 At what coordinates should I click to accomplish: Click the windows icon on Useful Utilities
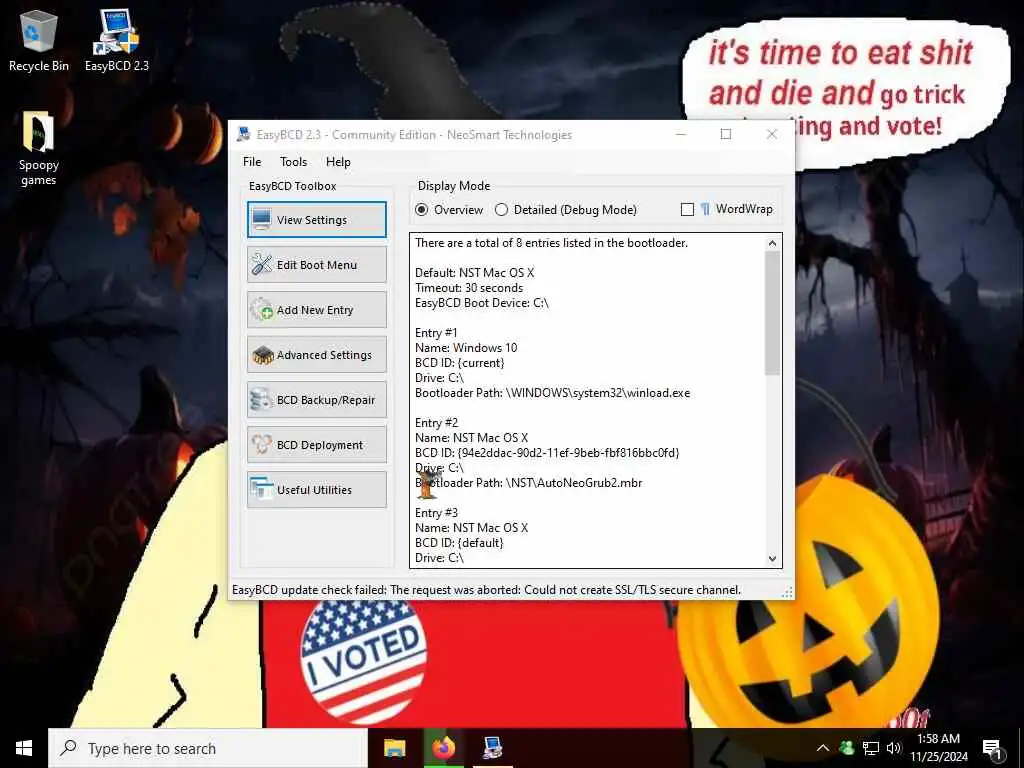click(262, 489)
